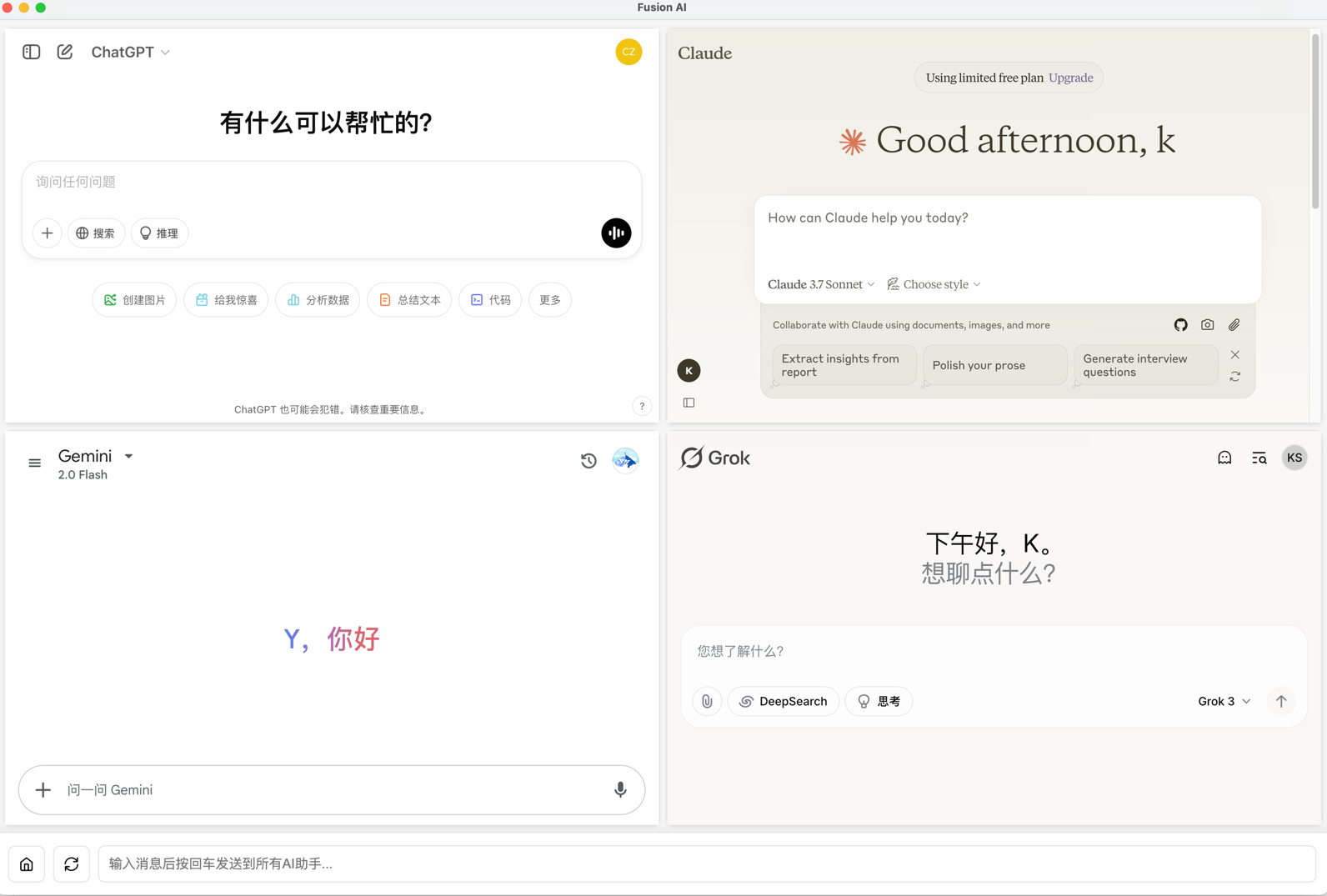Refresh Claude suggestion prompts
This screenshot has height=896, width=1327.
point(1235,377)
